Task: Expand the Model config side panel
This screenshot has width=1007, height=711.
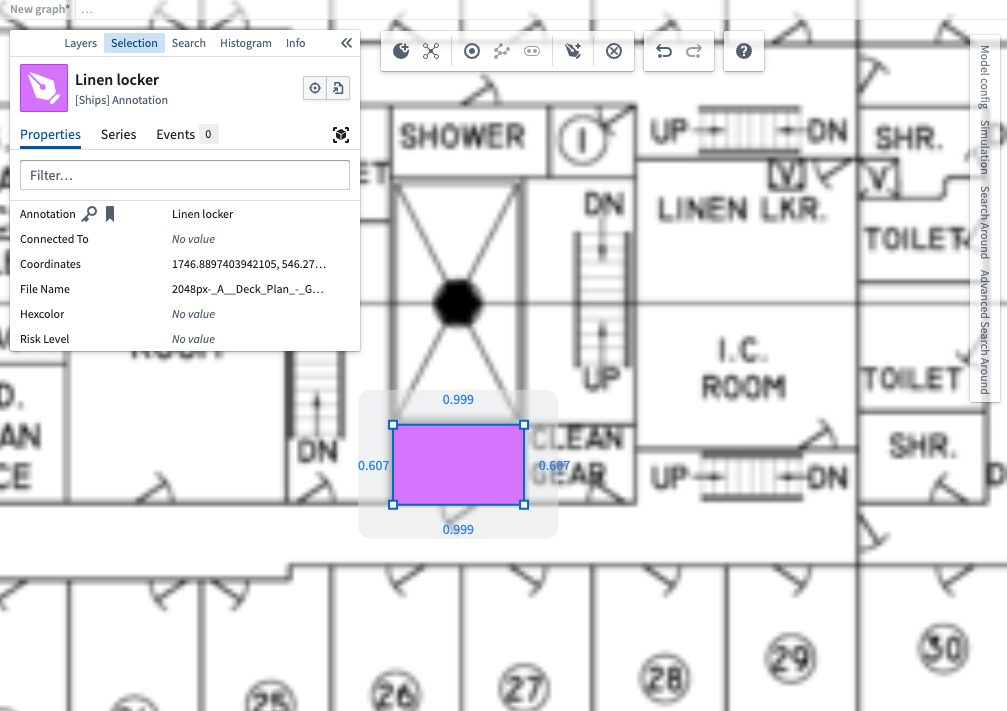Action: coord(985,76)
